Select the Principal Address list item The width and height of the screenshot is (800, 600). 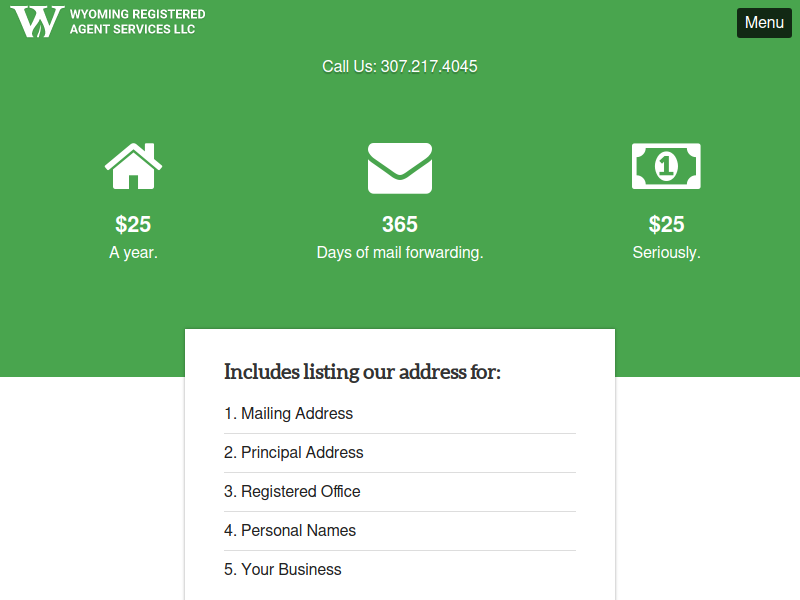[400, 453]
